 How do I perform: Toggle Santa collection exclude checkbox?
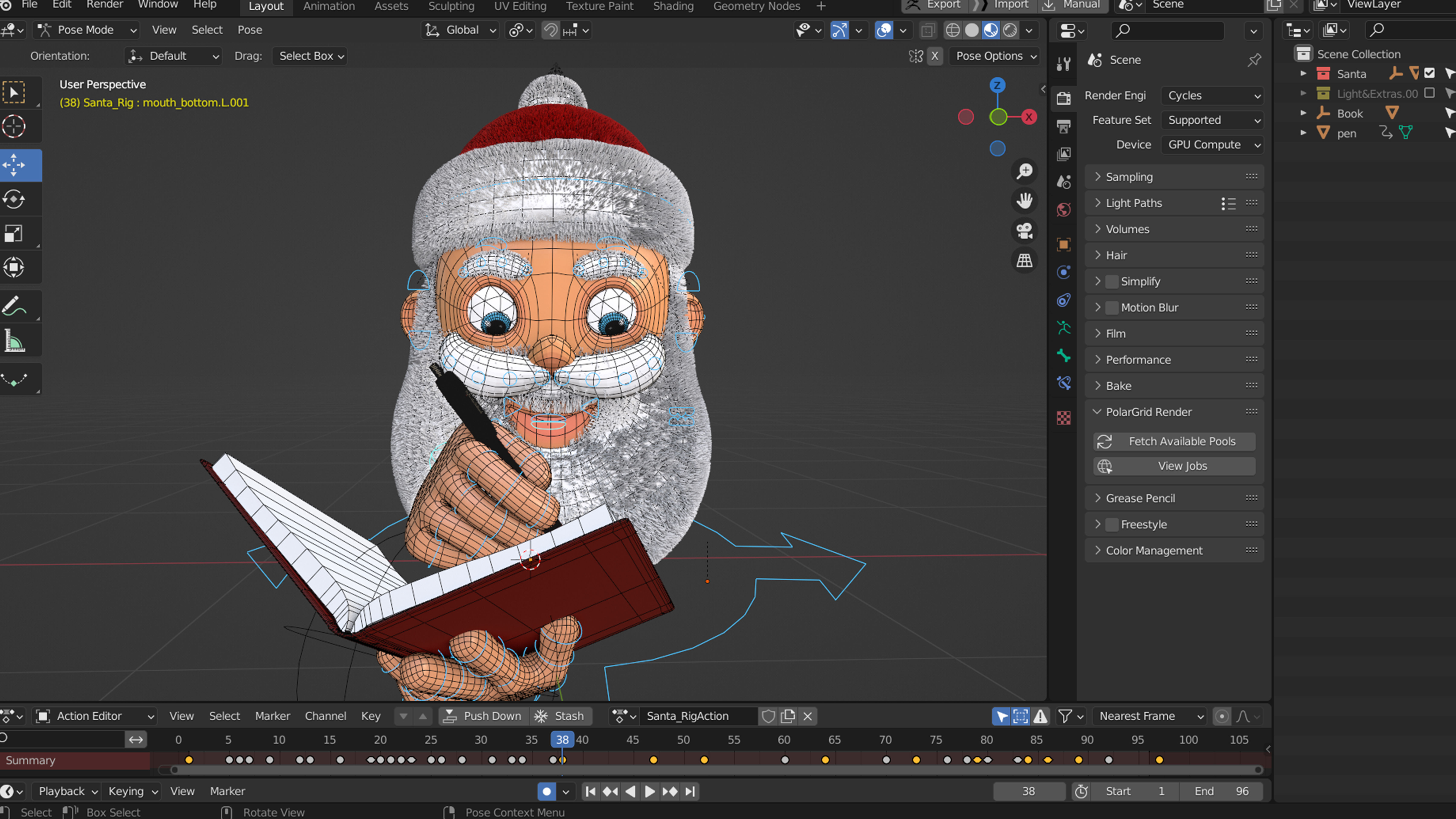click(1429, 74)
